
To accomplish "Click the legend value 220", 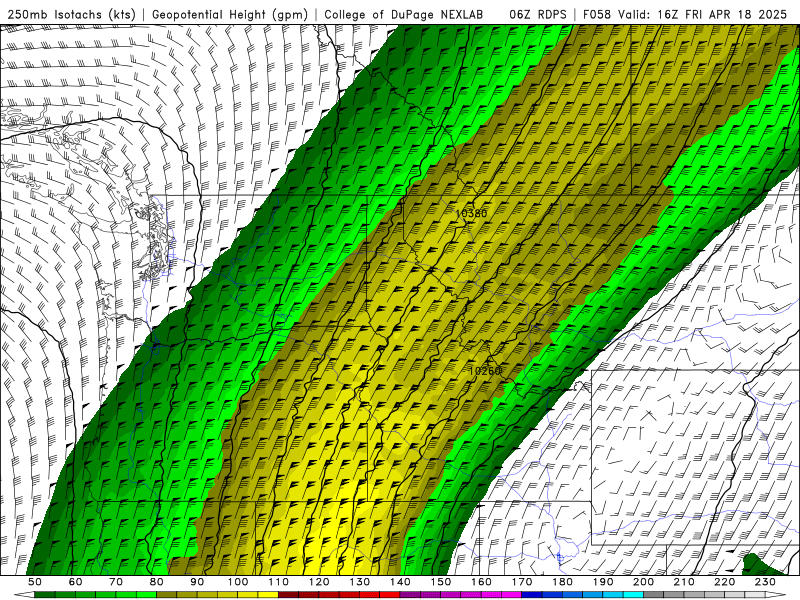I will click(724, 582).
